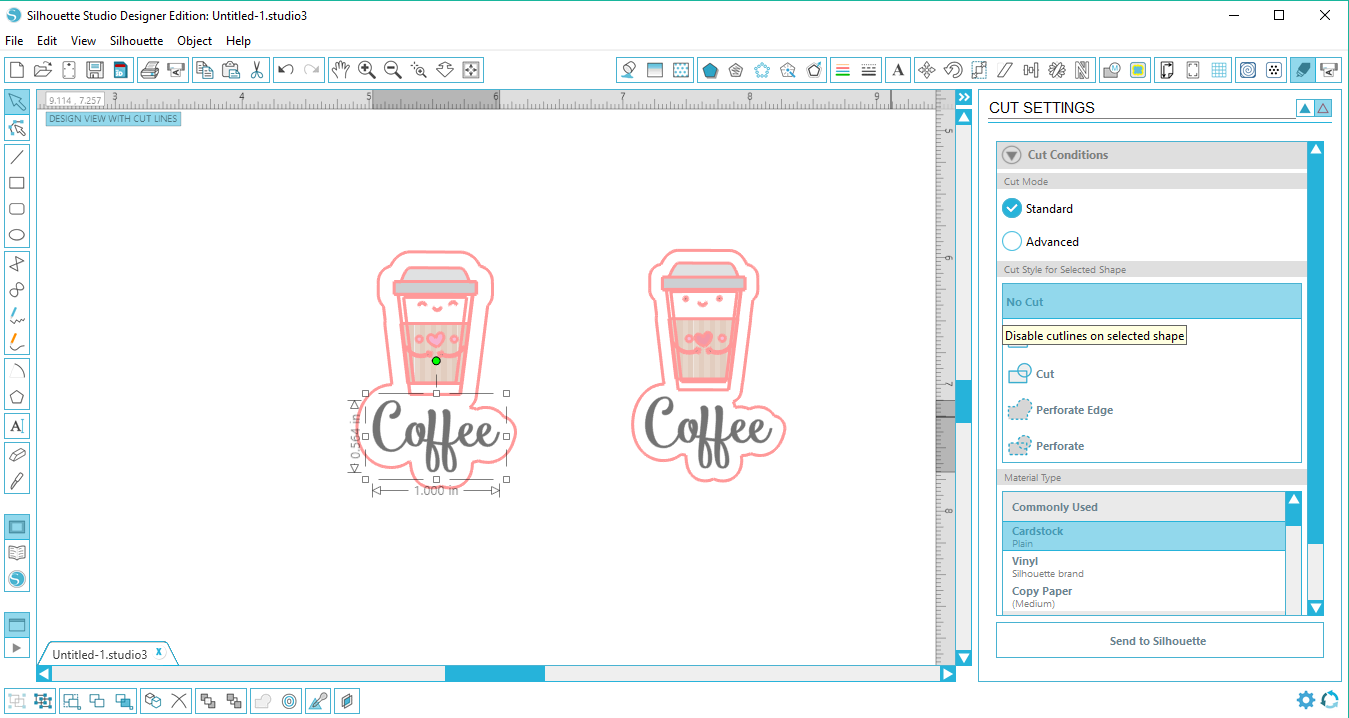
Task: Click the material list scroll up arrow
Action: coord(1293,499)
